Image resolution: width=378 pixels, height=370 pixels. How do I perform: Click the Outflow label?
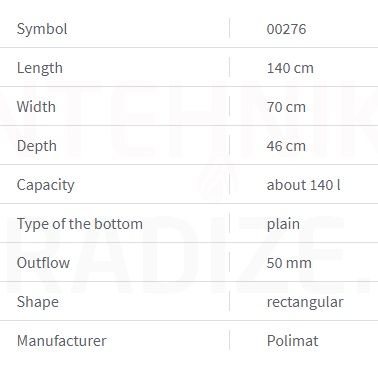[43, 263]
